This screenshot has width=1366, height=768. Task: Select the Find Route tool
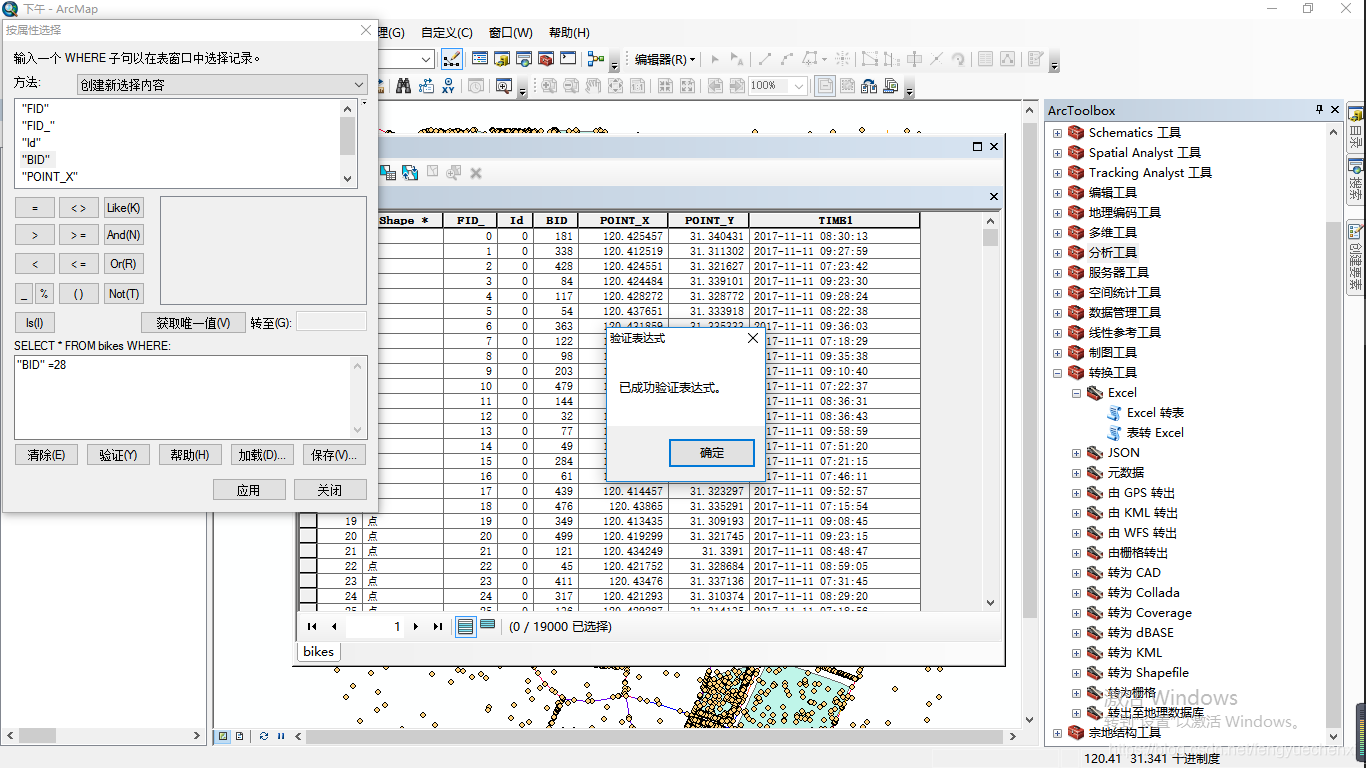click(x=426, y=86)
